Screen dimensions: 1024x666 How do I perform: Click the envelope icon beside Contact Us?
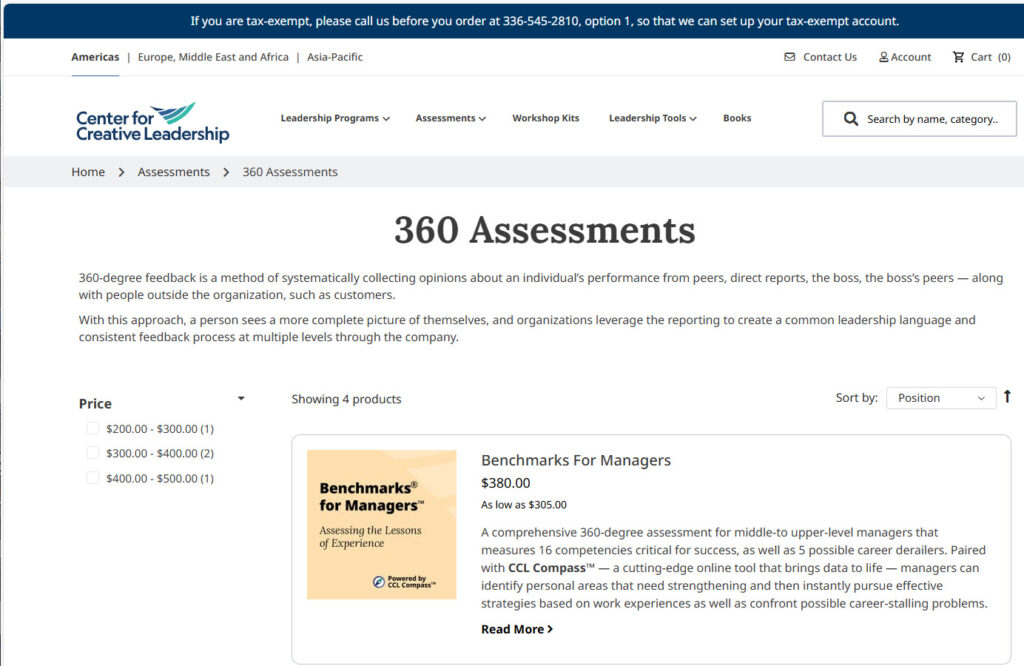coord(790,57)
